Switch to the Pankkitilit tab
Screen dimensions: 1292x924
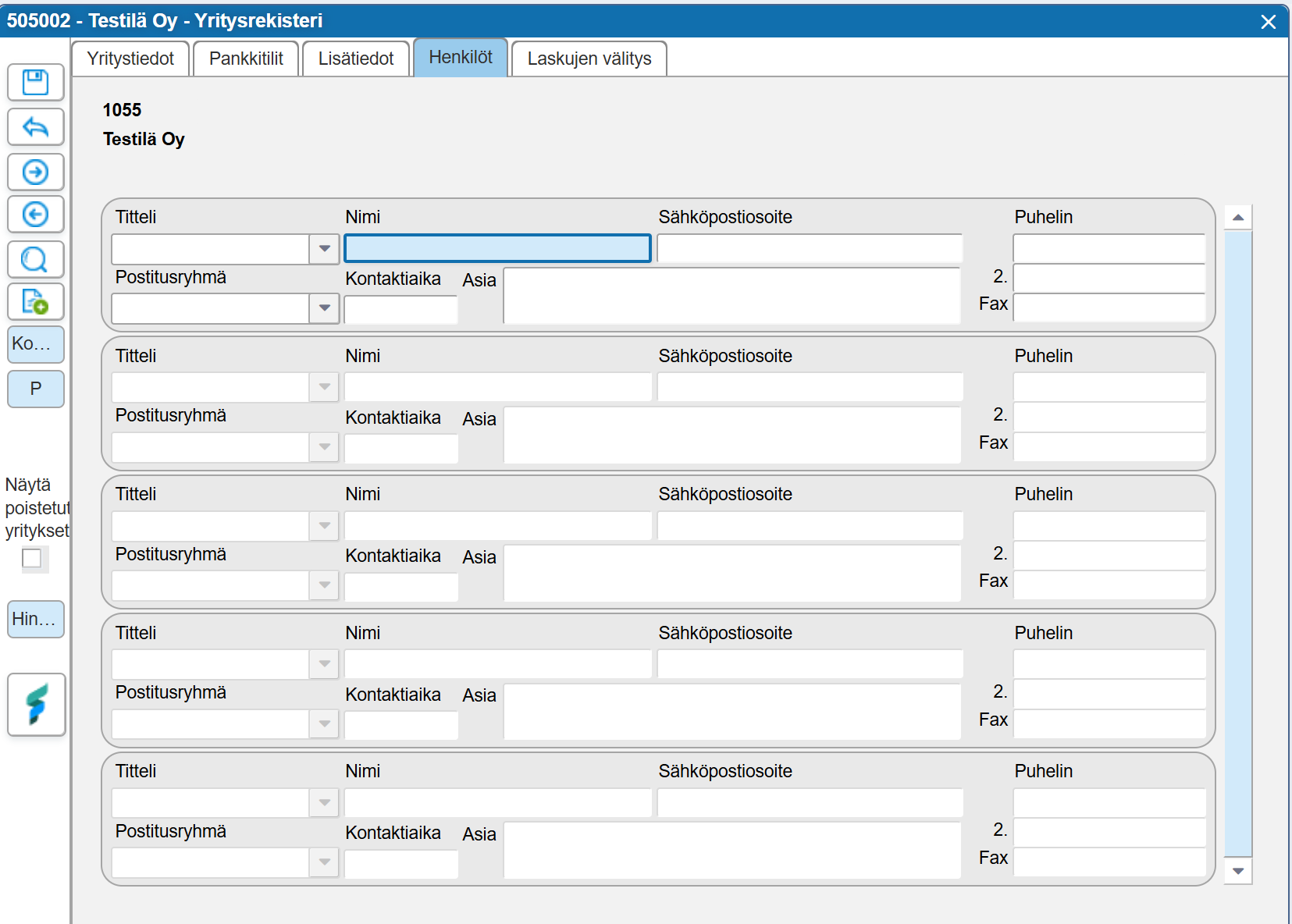click(247, 59)
